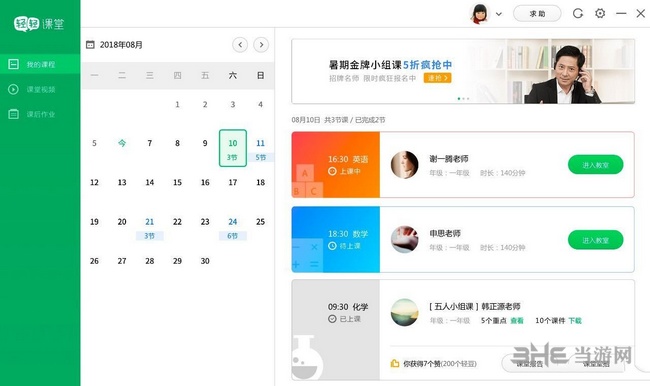This screenshot has width=650, height=386.
Task: Open 我的课程 in the sidebar
Action: pos(40,64)
